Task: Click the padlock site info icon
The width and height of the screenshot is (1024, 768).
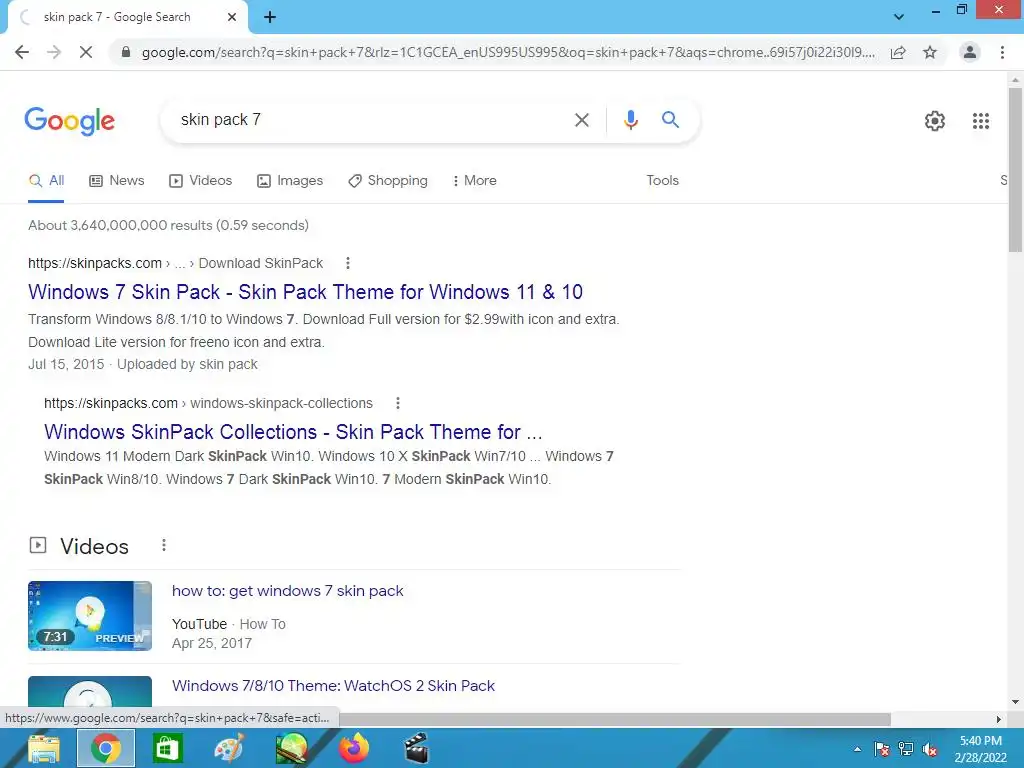Action: [x=126, y=52]
